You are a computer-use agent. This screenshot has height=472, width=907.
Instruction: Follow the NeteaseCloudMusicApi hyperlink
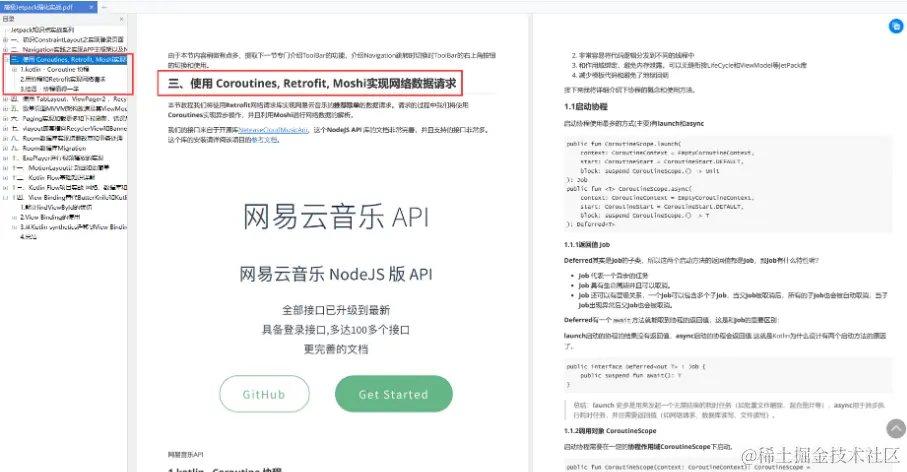click(273, 130)
